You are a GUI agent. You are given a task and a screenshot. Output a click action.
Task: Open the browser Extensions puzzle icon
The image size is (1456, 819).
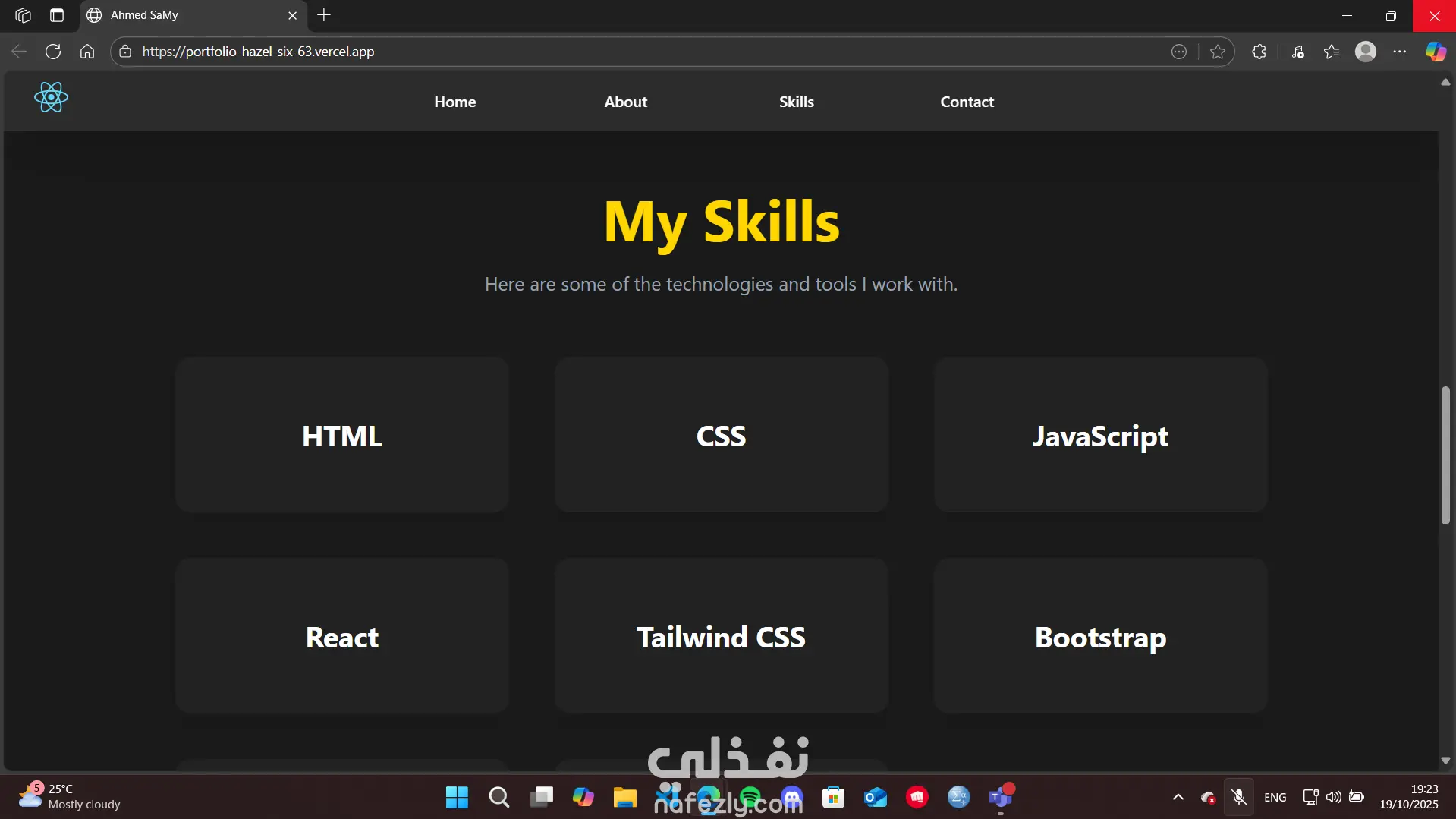click(x=1259, y=52)
